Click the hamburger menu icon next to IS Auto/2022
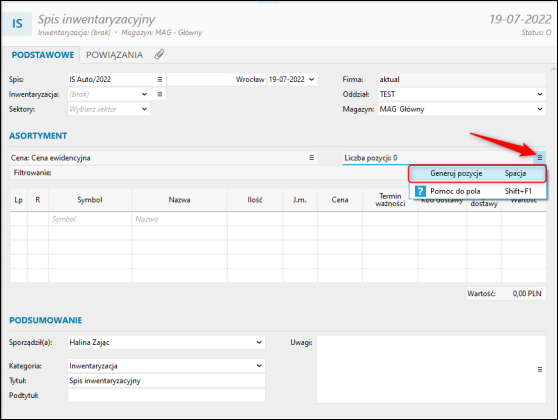558x420 pixels. [160, 79]
